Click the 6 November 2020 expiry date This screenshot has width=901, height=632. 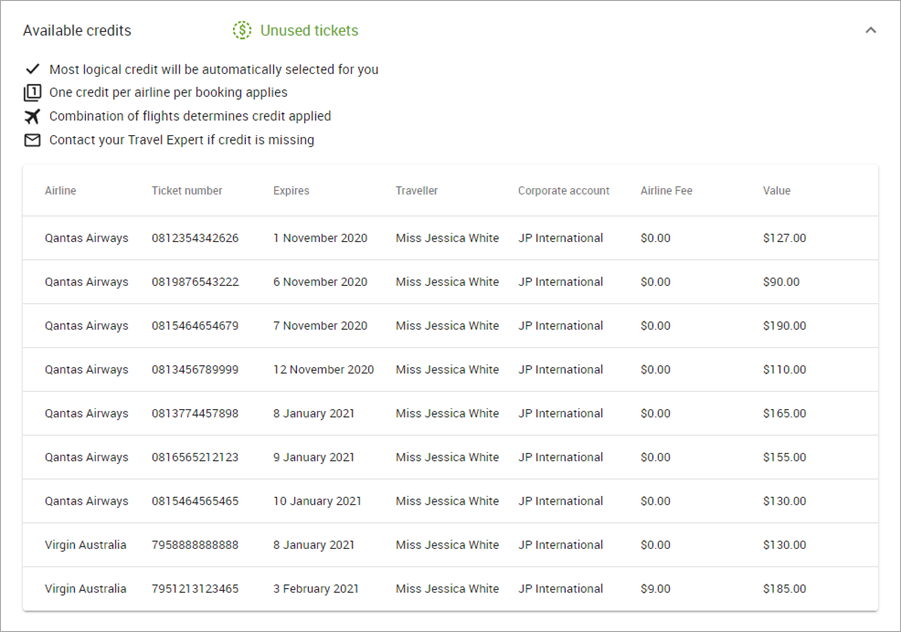[320, 282]
